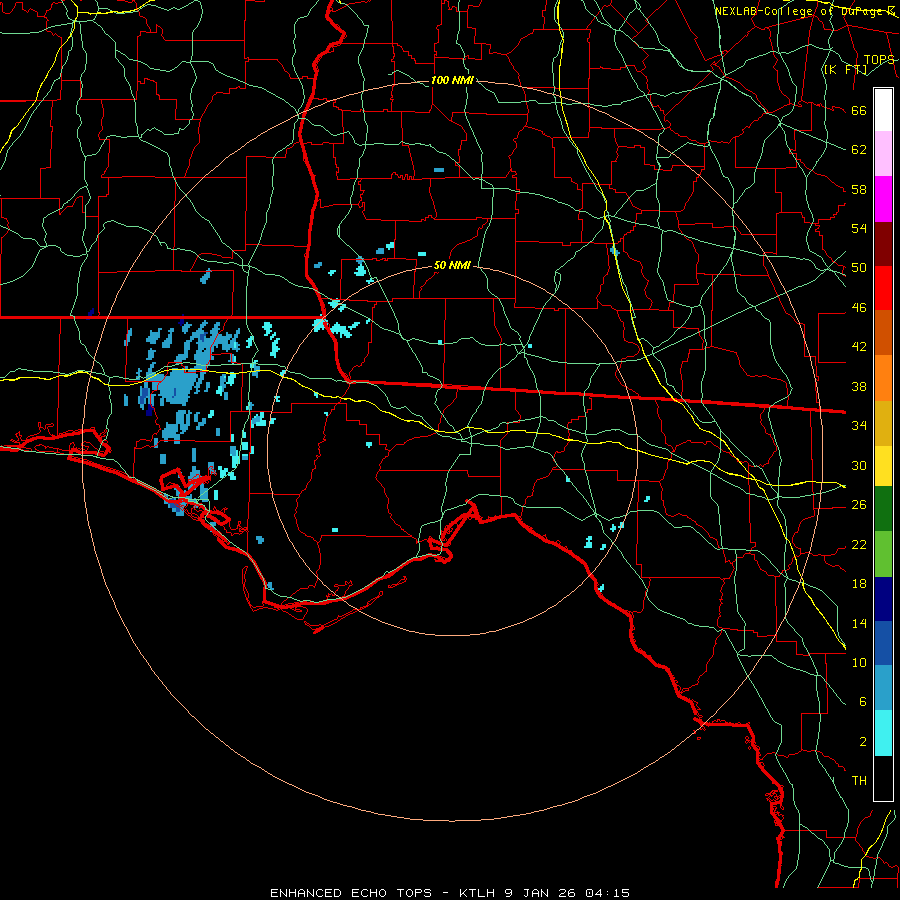Screen dimensions: 900x900
Task: Click the cyan legend swatch
Action: click(883, 733)
